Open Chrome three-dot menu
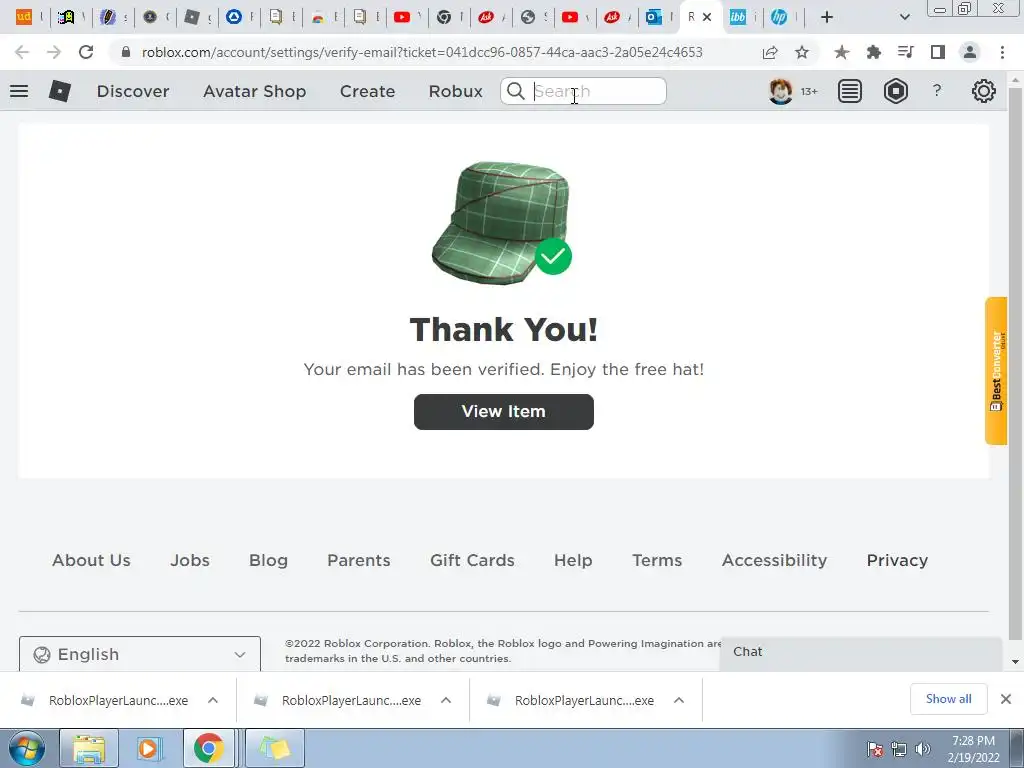1024x768 pixels. coord(1002,52)
